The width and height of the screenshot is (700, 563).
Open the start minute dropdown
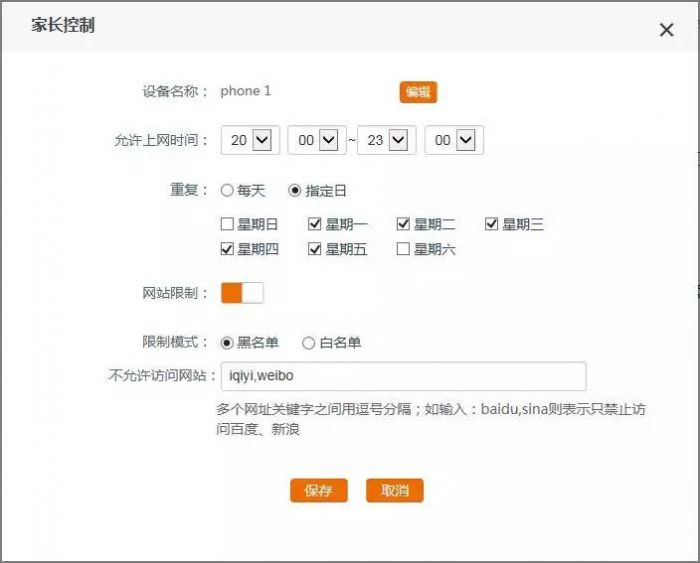316,141
